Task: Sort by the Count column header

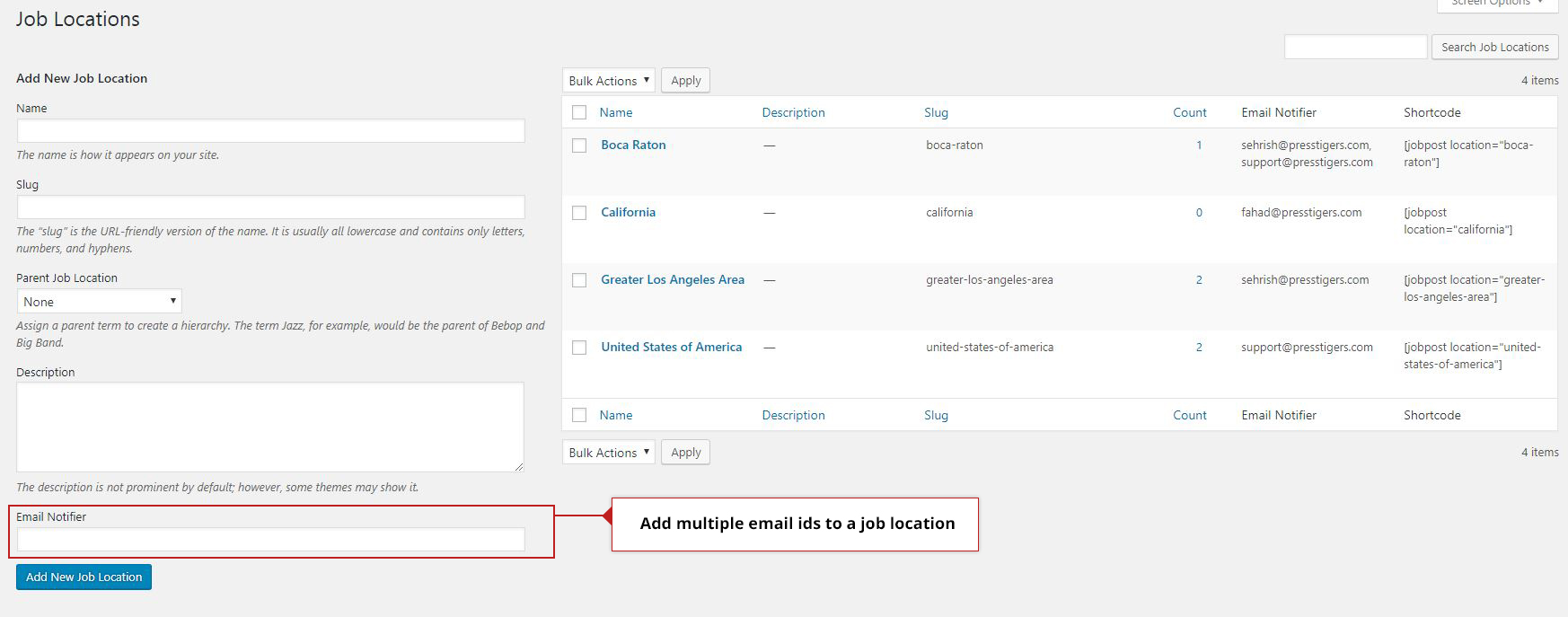Action: tap(1189, 112)
